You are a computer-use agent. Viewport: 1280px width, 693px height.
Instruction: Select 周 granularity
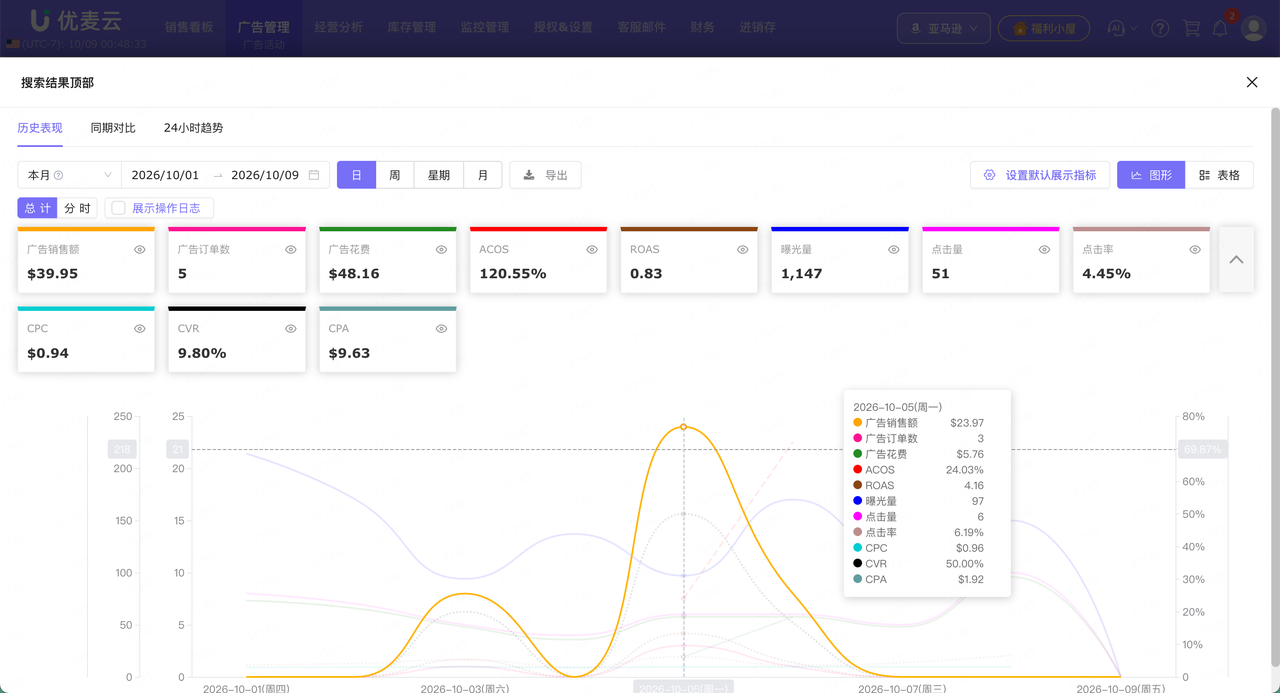[x=395, y=175]
